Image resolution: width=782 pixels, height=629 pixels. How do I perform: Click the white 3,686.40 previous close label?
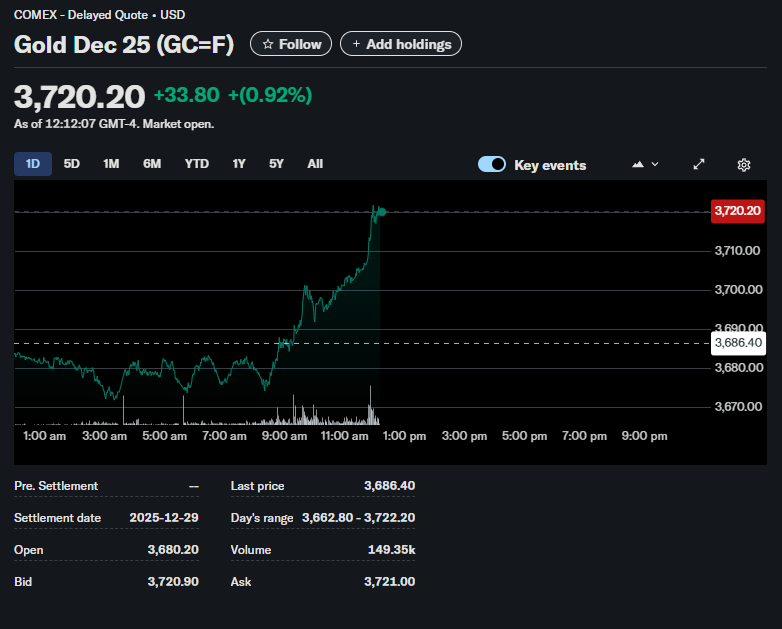click(x=738, y=343)
